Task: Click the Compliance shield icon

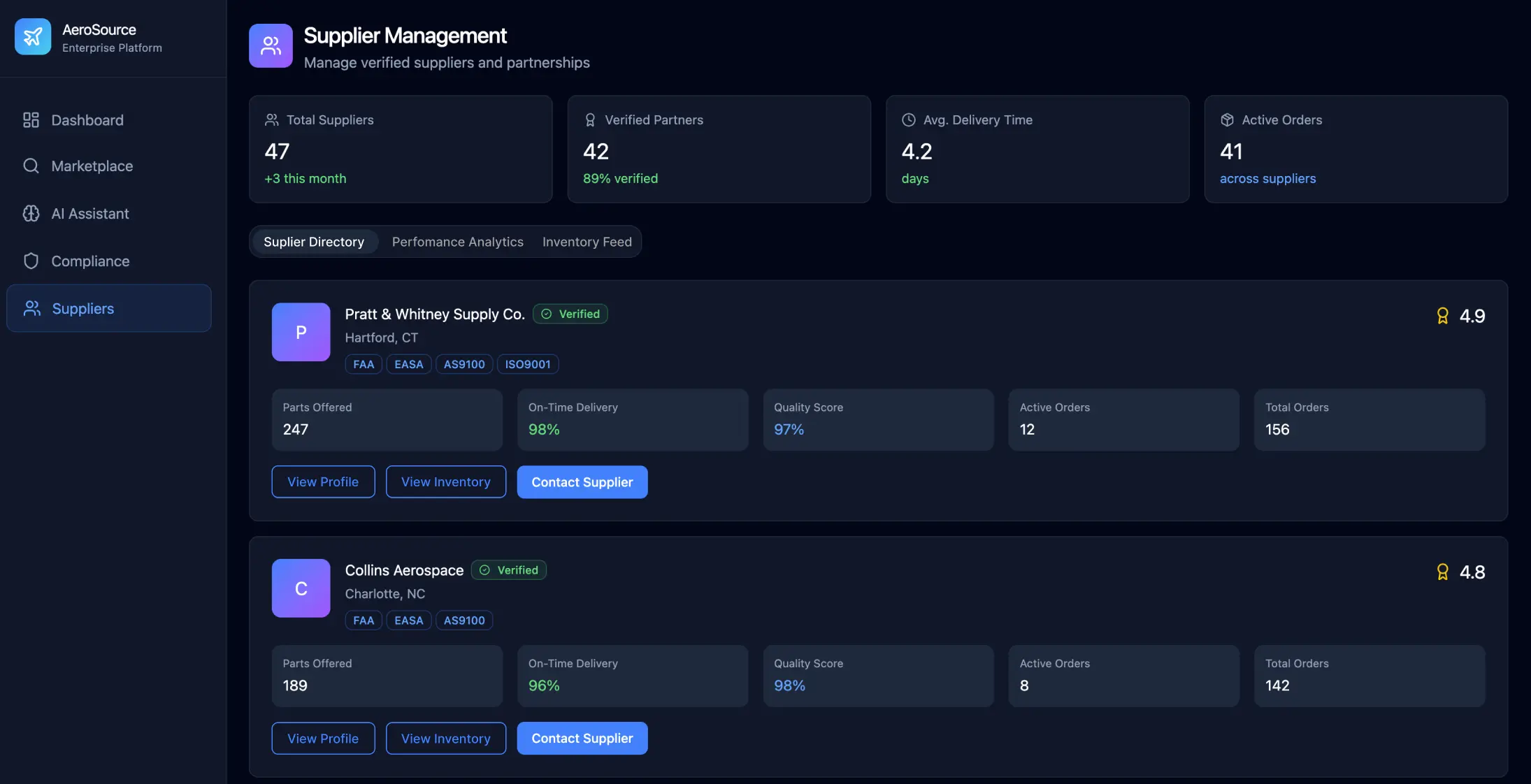Action: [x=31, y=261]
